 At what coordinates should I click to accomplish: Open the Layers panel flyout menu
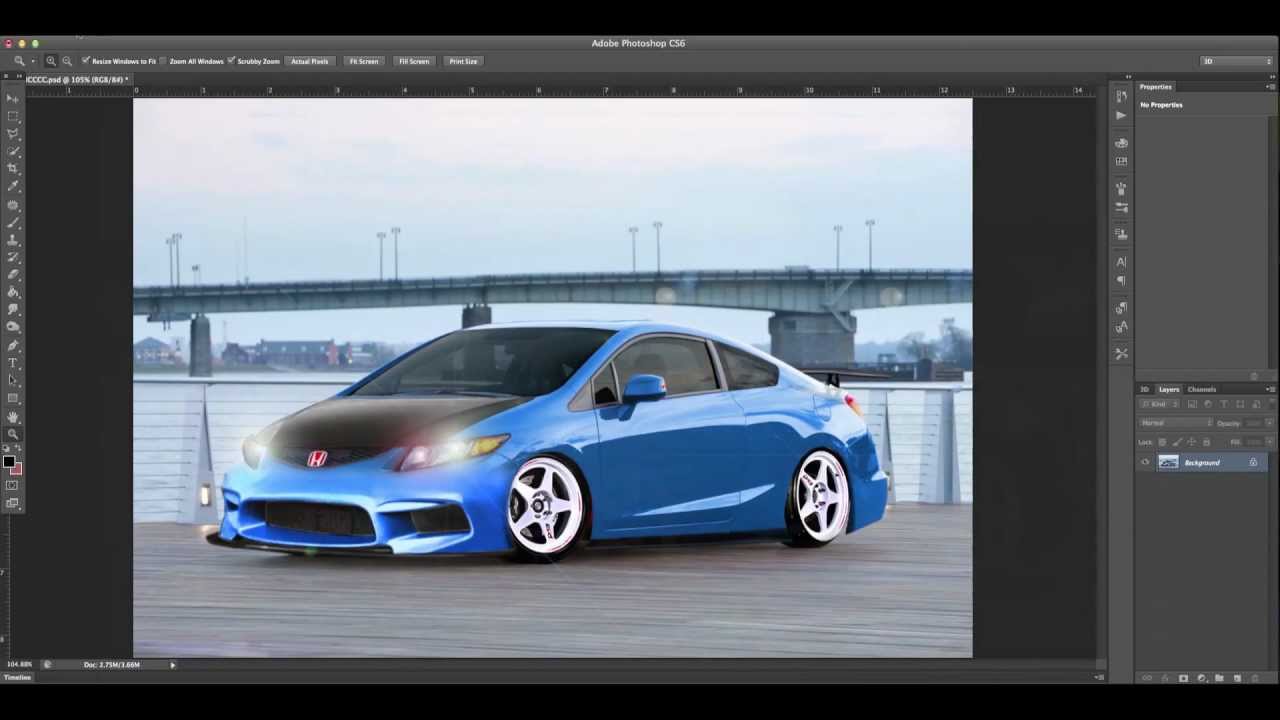click(1271, 389)
